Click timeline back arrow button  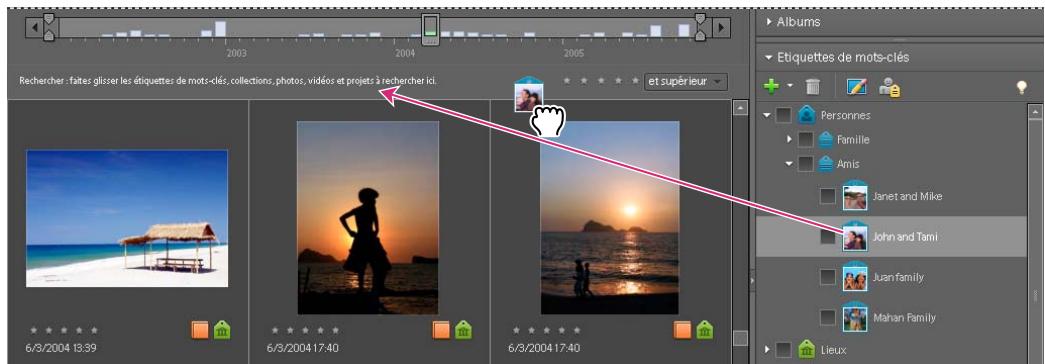point(33,27)
